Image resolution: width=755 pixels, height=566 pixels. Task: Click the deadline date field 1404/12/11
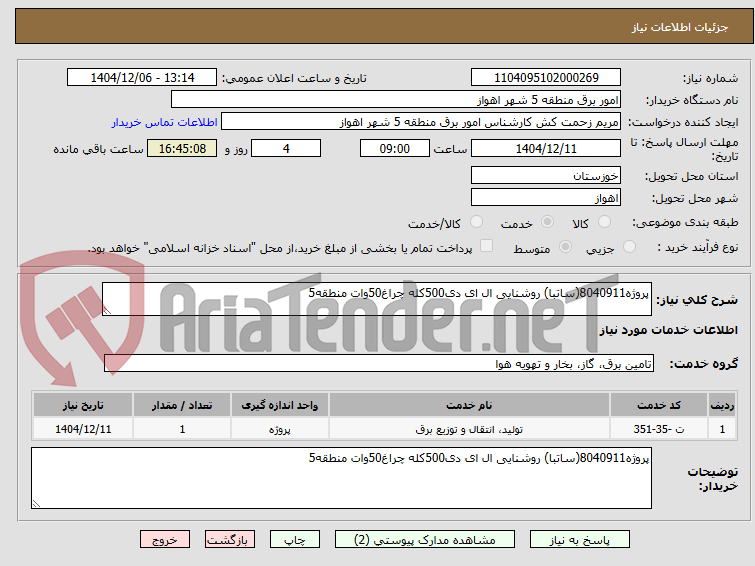coord(546,148)
